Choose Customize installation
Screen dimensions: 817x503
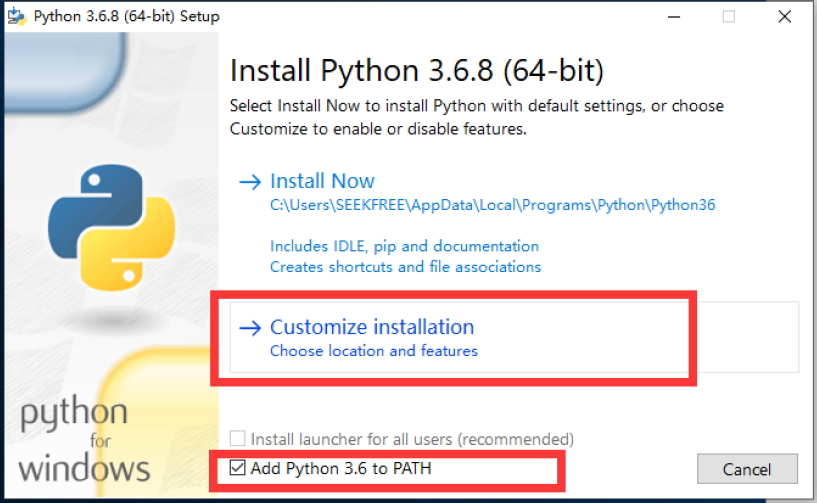[x=514, y=337]
